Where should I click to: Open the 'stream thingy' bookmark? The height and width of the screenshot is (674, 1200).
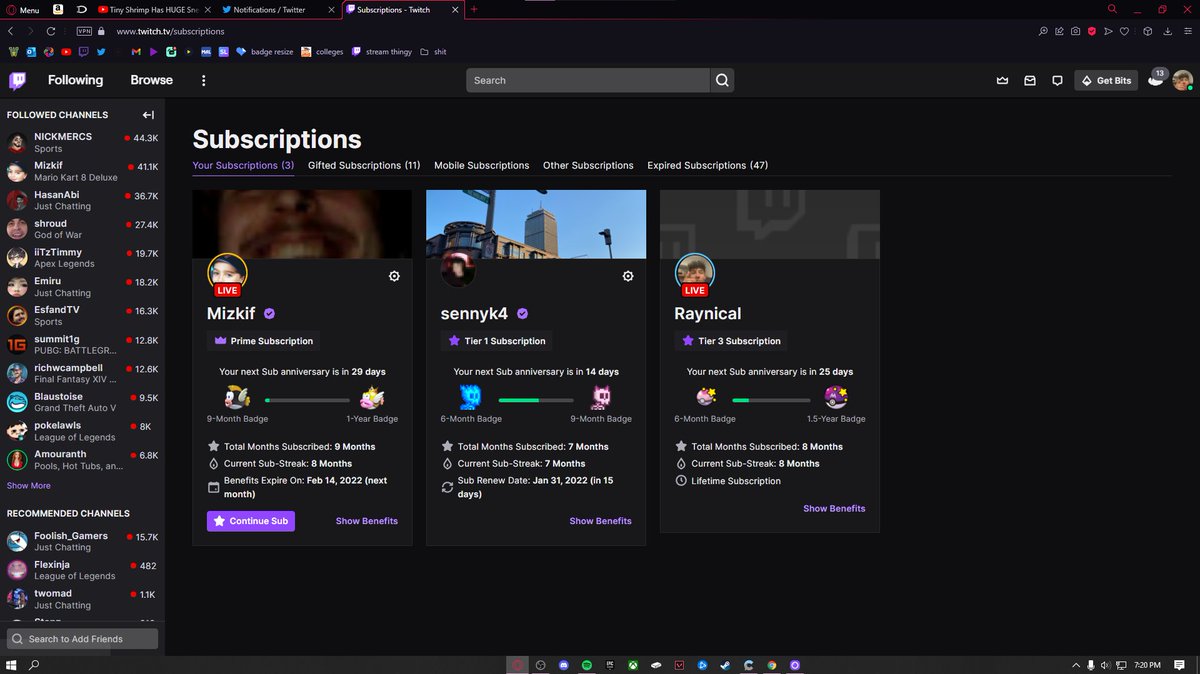point(382,51)
